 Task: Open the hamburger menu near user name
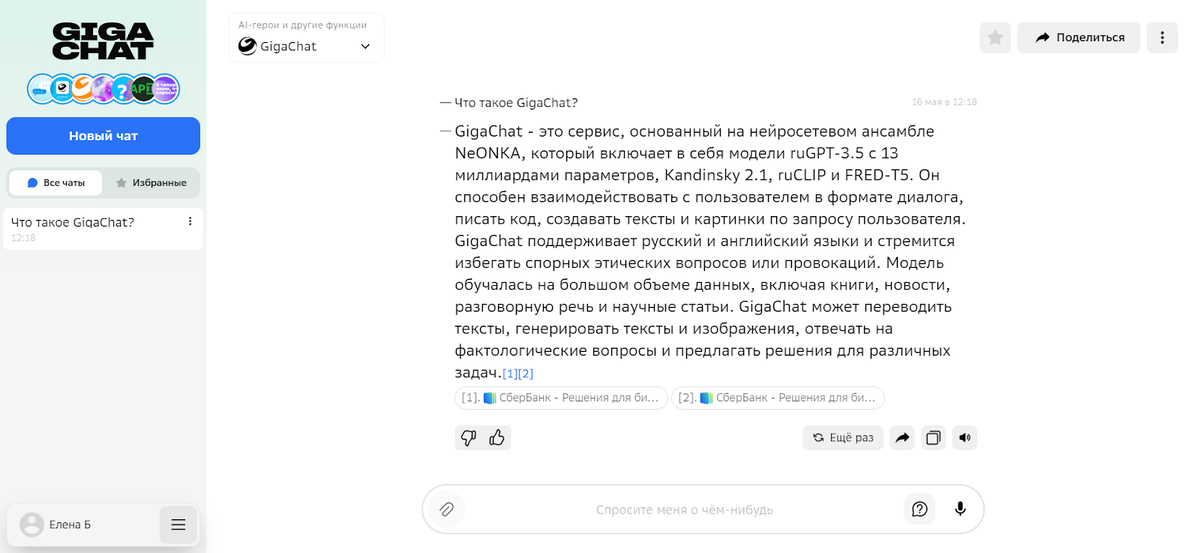pyautogui.click(x=178, y=524)
